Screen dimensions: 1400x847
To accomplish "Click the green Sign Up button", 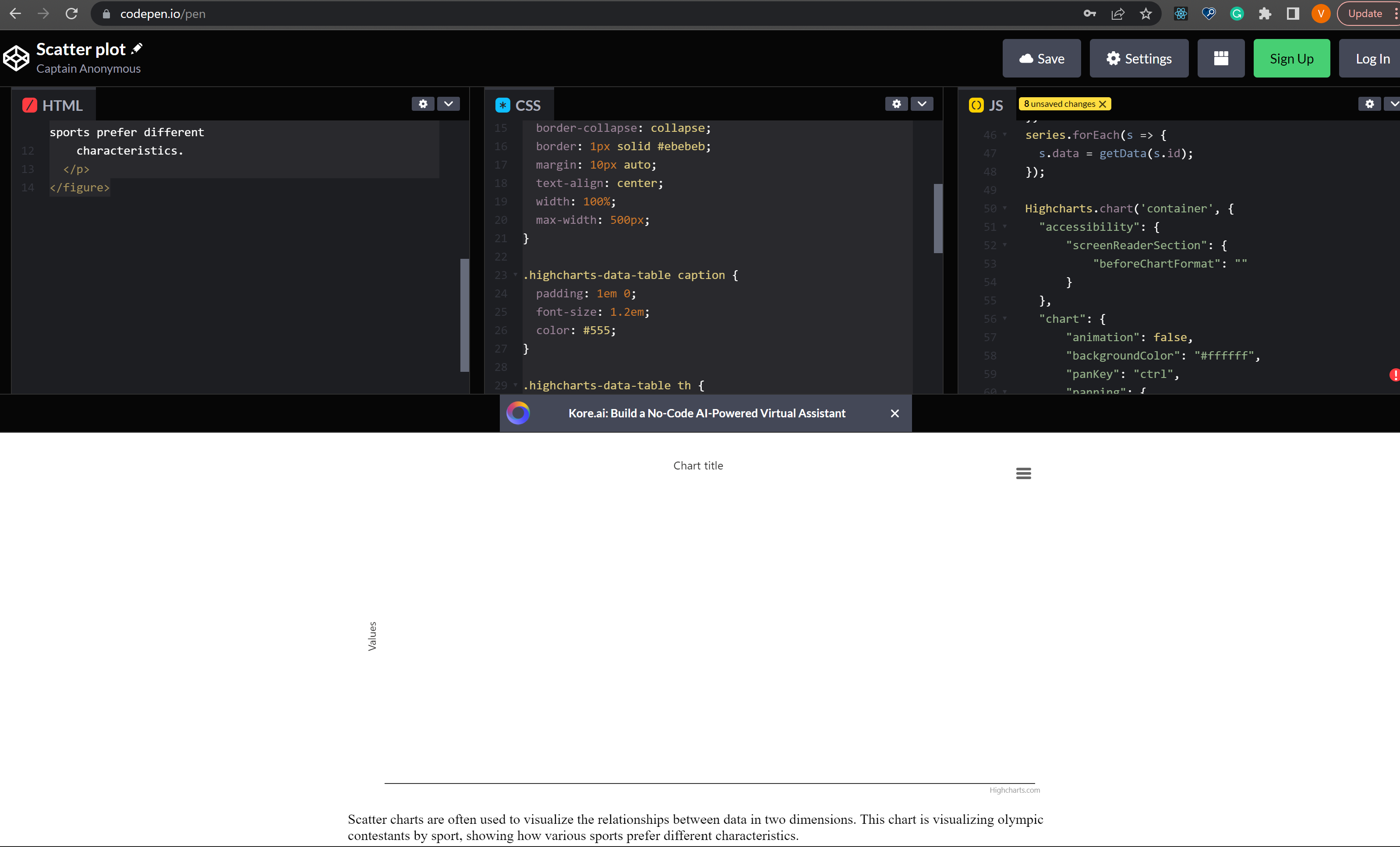I will (1291, 58).
